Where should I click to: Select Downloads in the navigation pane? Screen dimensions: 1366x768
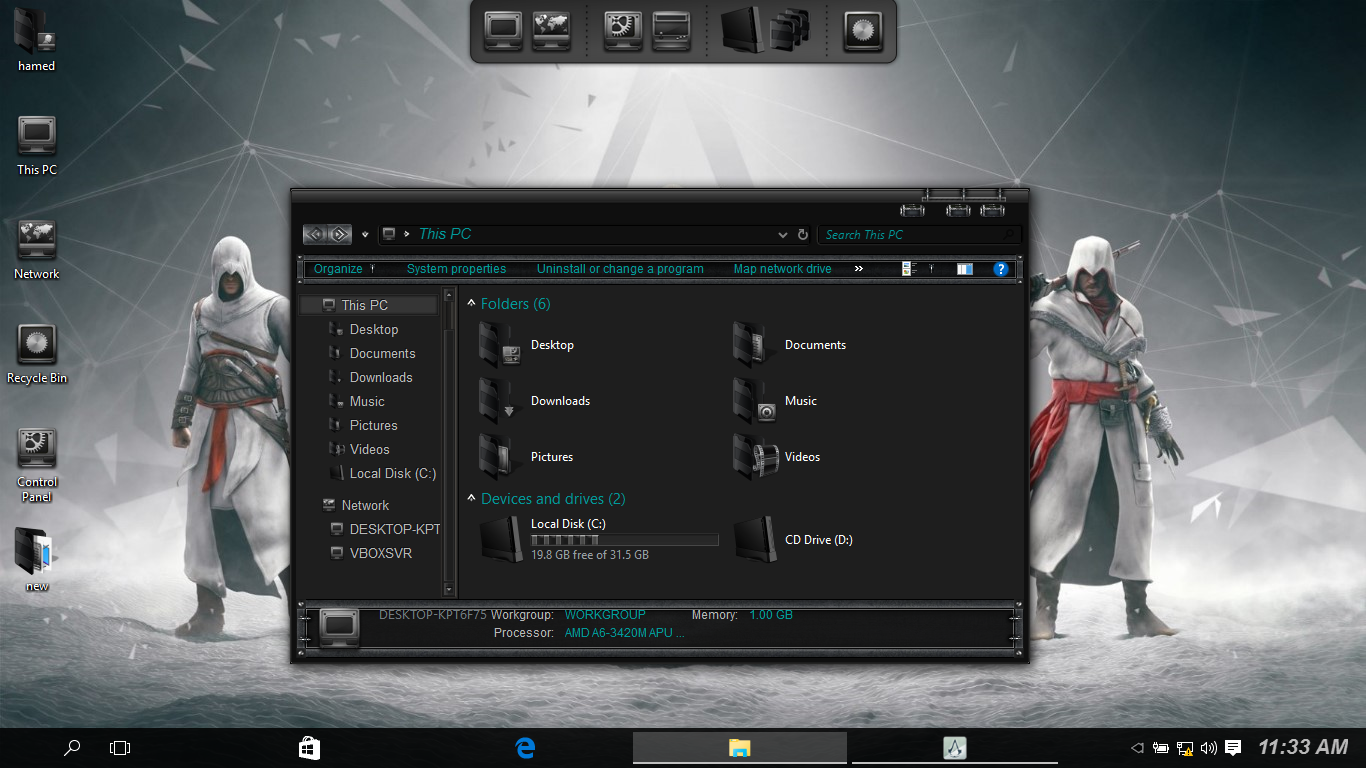[x=381, y=377]
